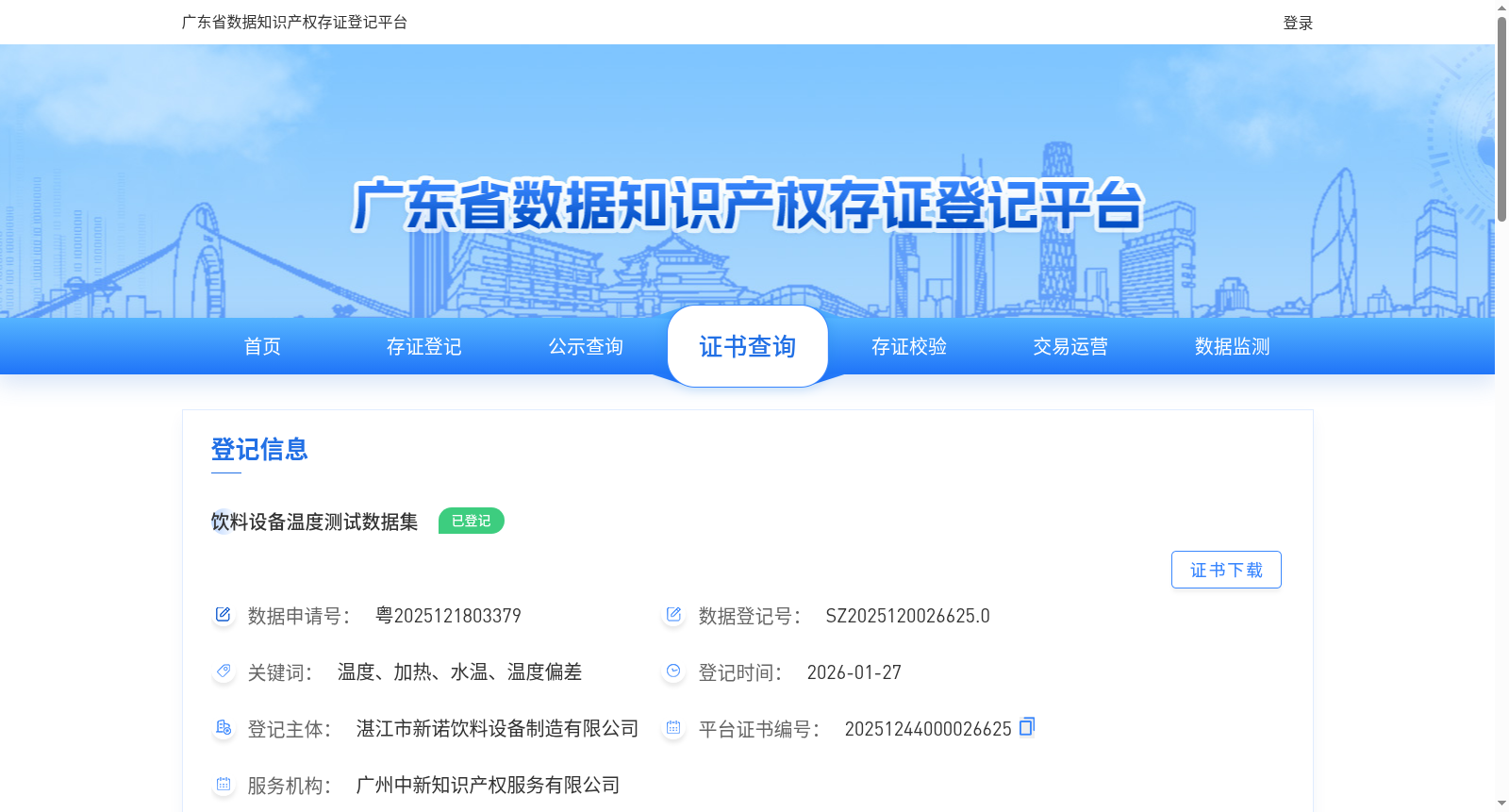Viewport: 1509px width, 812px height.
Task: Click the 关键词 label
Action: tap(280, 672)
